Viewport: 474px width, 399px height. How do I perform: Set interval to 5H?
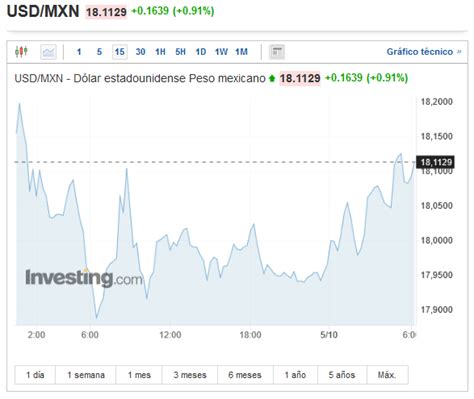pos(180,52)
